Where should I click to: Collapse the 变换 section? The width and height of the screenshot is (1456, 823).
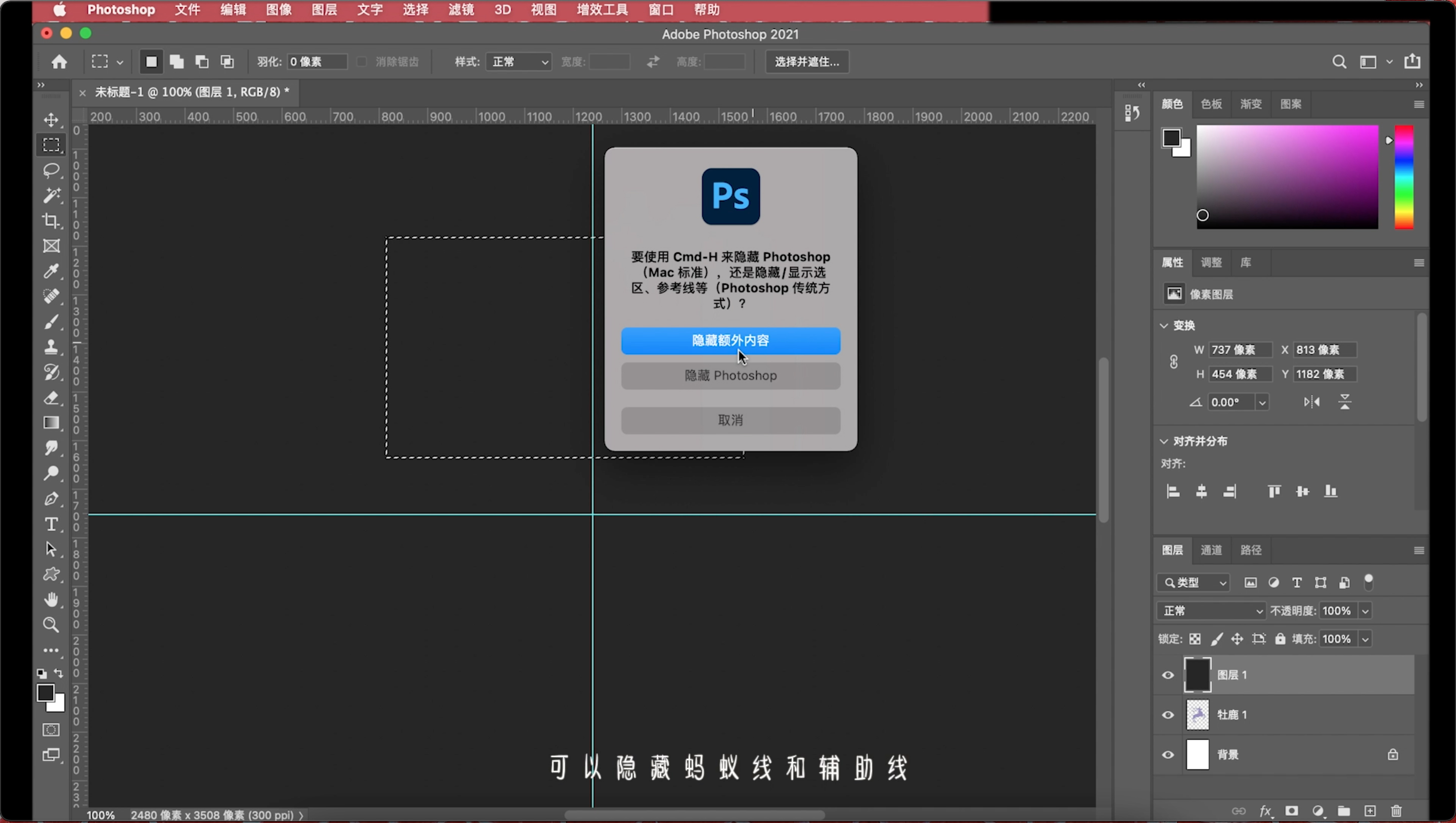tap(1164, 326)
